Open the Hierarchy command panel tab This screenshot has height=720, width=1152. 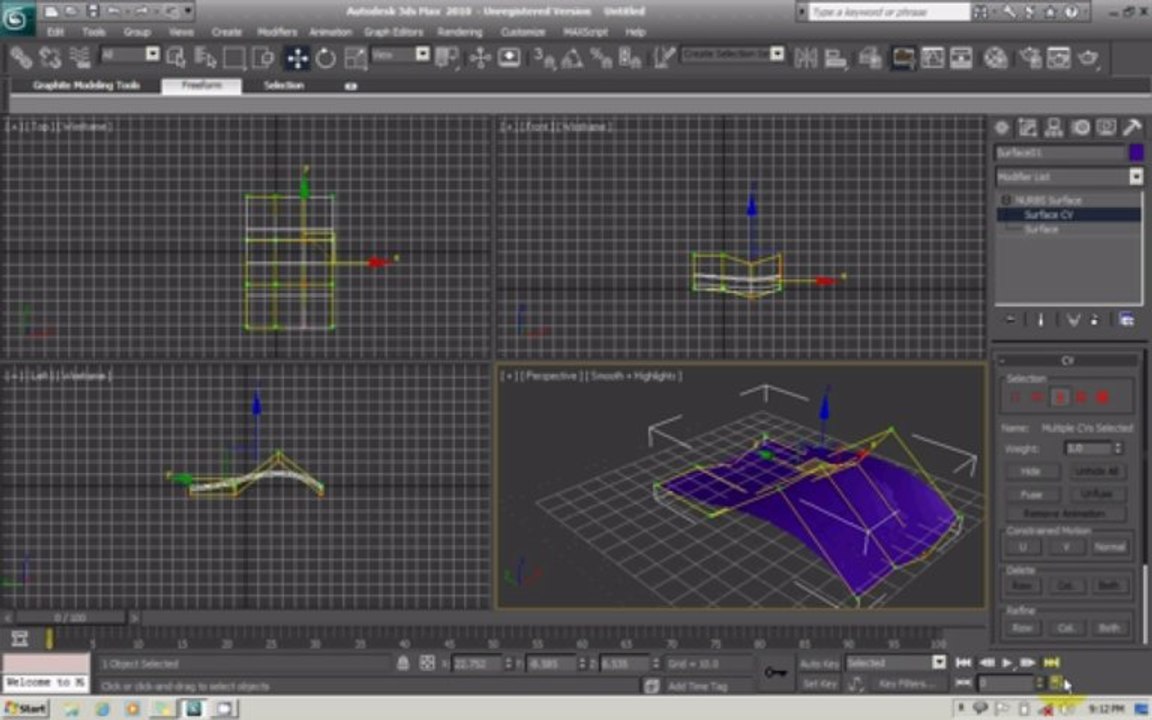point(1054,128)
